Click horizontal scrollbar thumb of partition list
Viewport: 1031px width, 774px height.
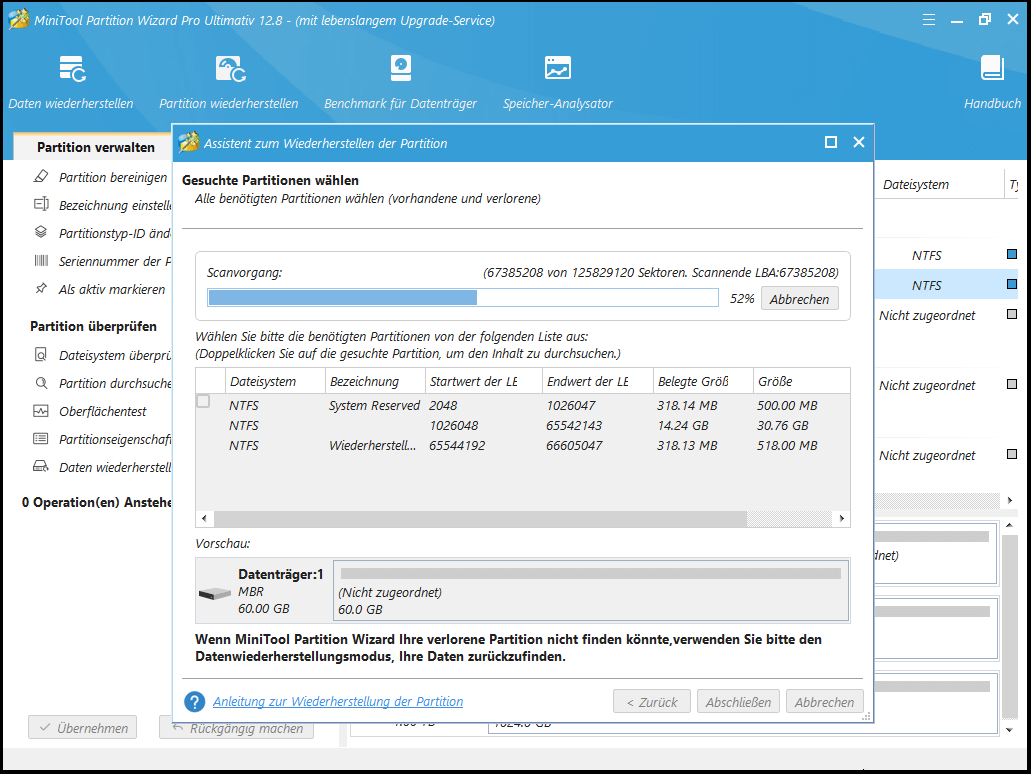coord(480,518)
